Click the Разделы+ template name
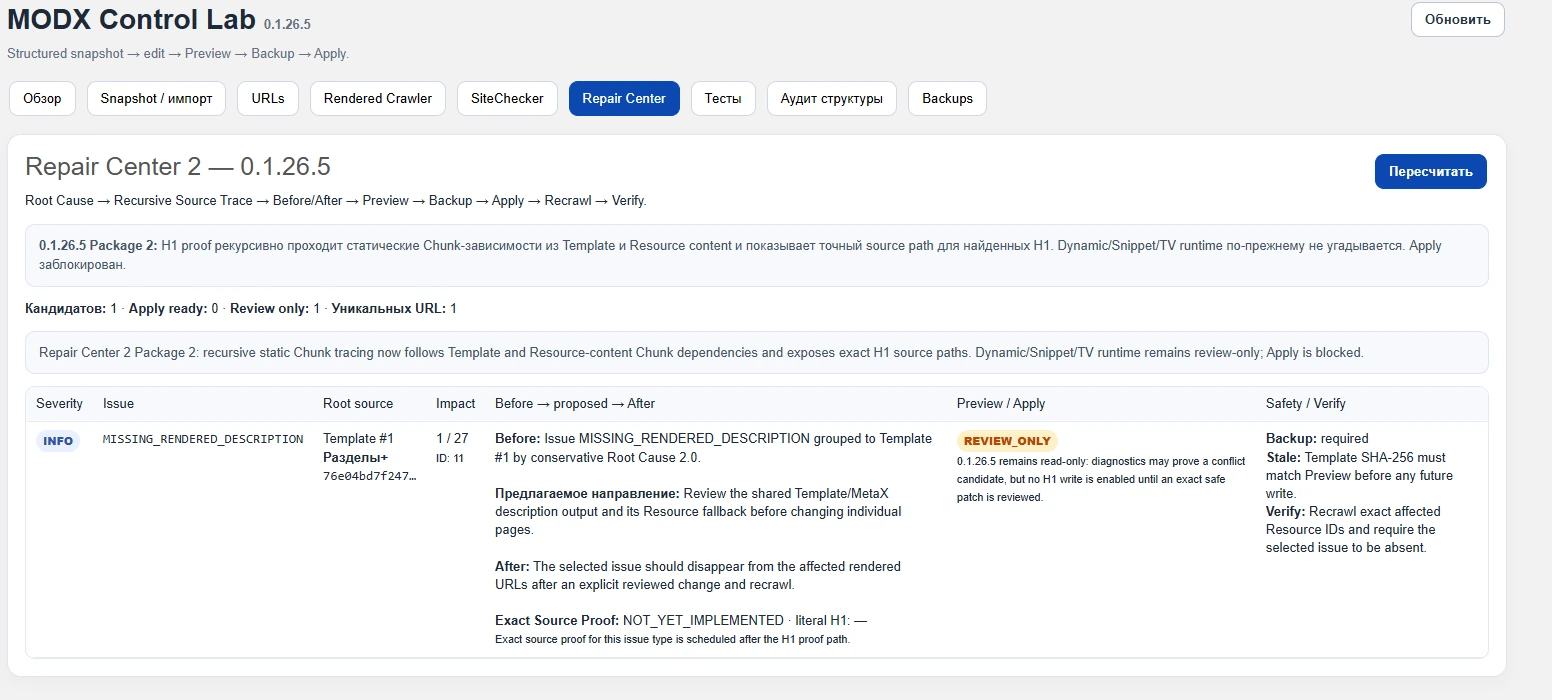 pos(355,458)
